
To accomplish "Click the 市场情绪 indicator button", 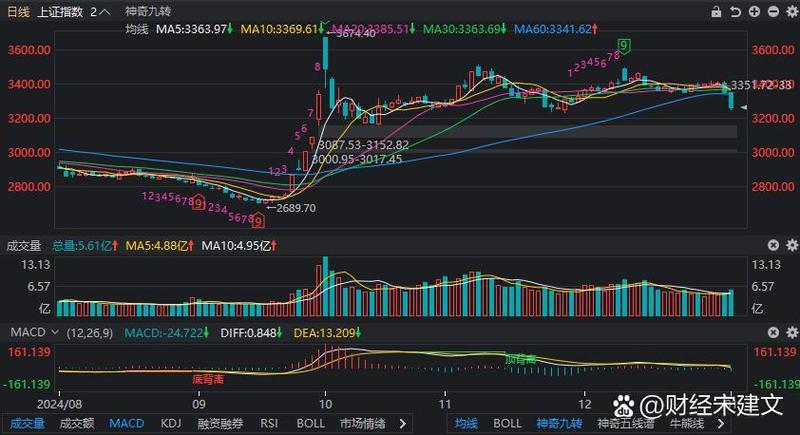I will coord(364,423).
